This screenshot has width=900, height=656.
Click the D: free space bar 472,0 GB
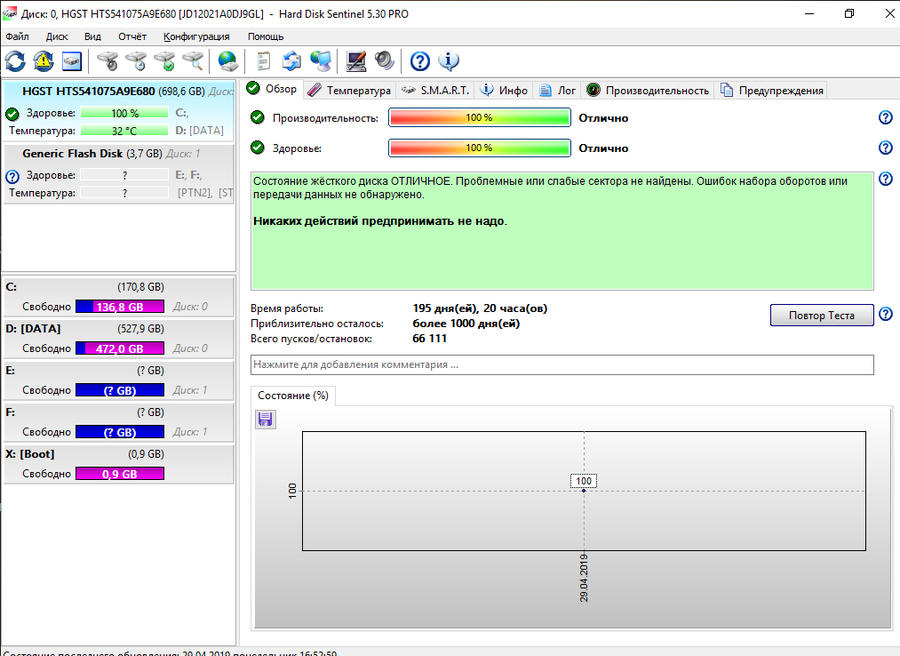[x=120, y=348]
